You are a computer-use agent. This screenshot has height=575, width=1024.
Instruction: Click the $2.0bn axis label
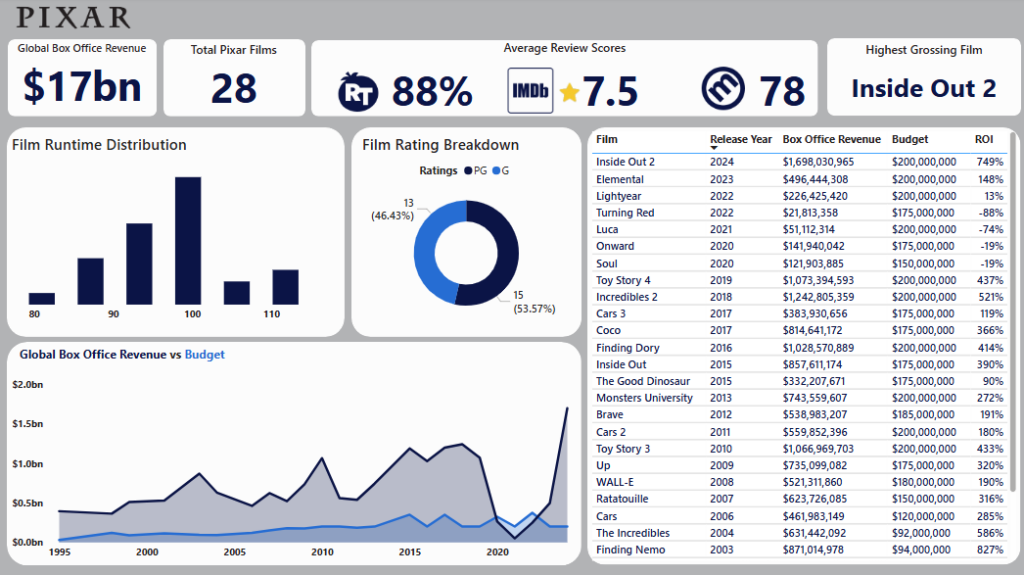[x=27, y=385]
